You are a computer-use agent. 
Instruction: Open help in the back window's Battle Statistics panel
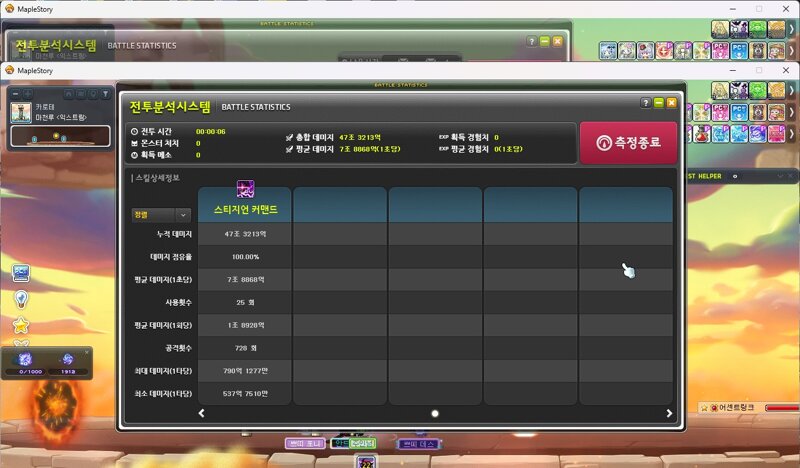(531, 41)
